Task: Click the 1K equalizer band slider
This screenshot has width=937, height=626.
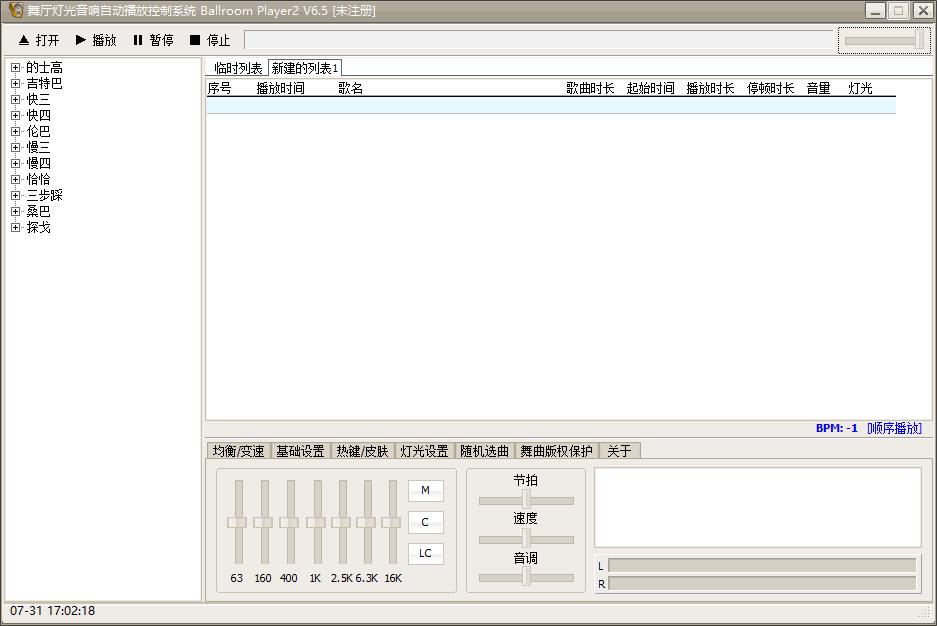Action: coord(317,522)
